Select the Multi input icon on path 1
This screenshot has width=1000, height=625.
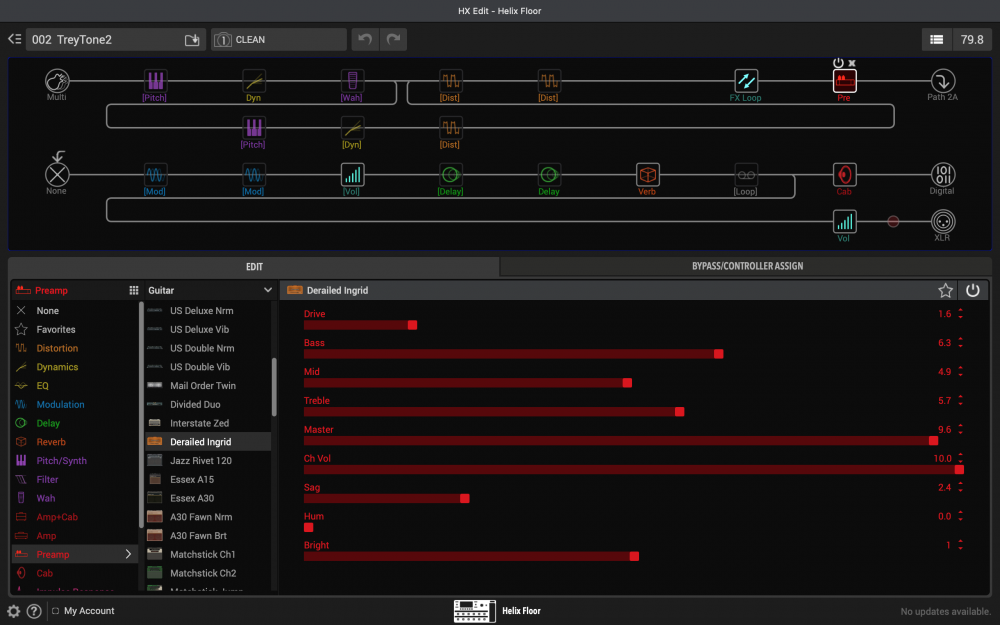(57, 82)
